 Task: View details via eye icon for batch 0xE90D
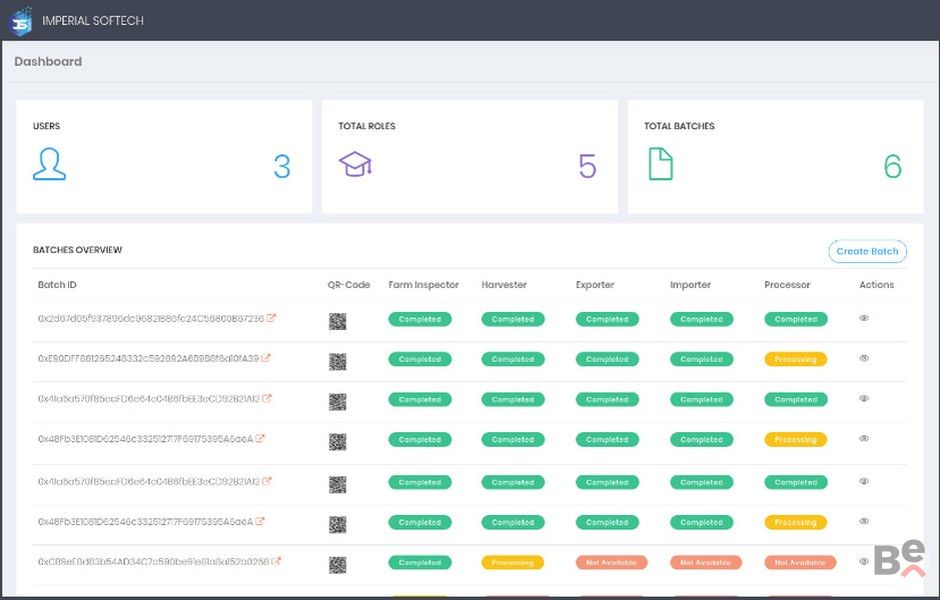click(x=864, y=358)
